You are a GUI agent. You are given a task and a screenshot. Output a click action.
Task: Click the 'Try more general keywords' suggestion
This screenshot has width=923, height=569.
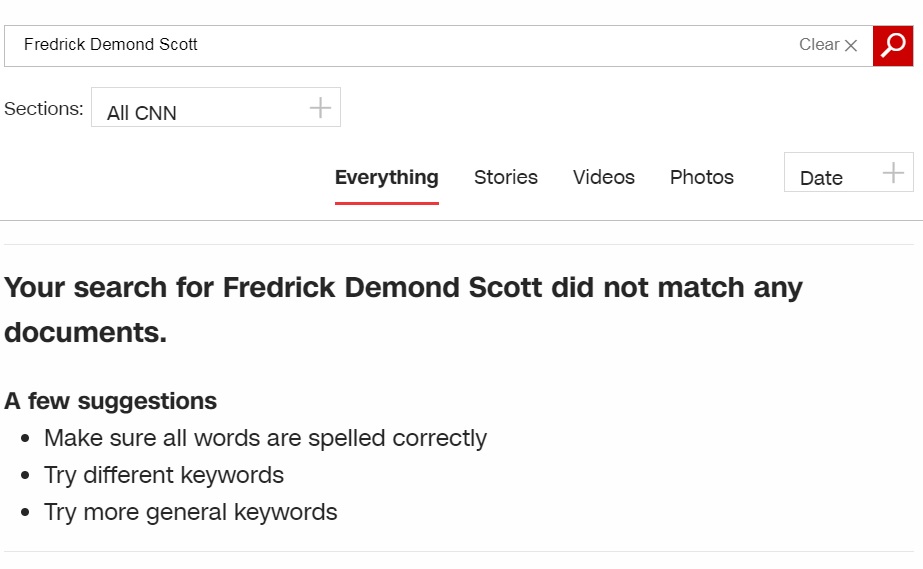[x=191, y=513]
